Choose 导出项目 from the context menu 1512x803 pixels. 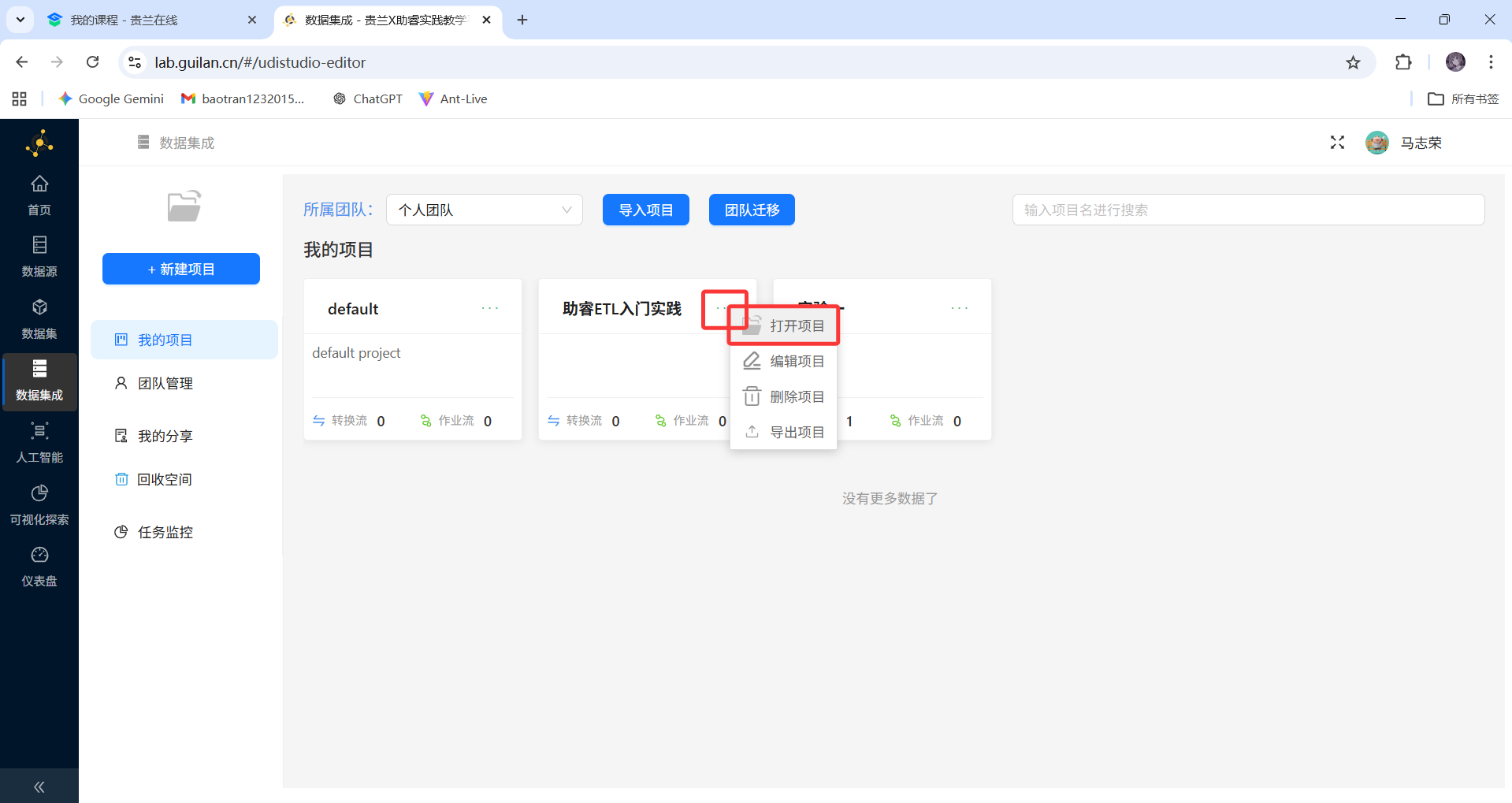tap(783, 432)
